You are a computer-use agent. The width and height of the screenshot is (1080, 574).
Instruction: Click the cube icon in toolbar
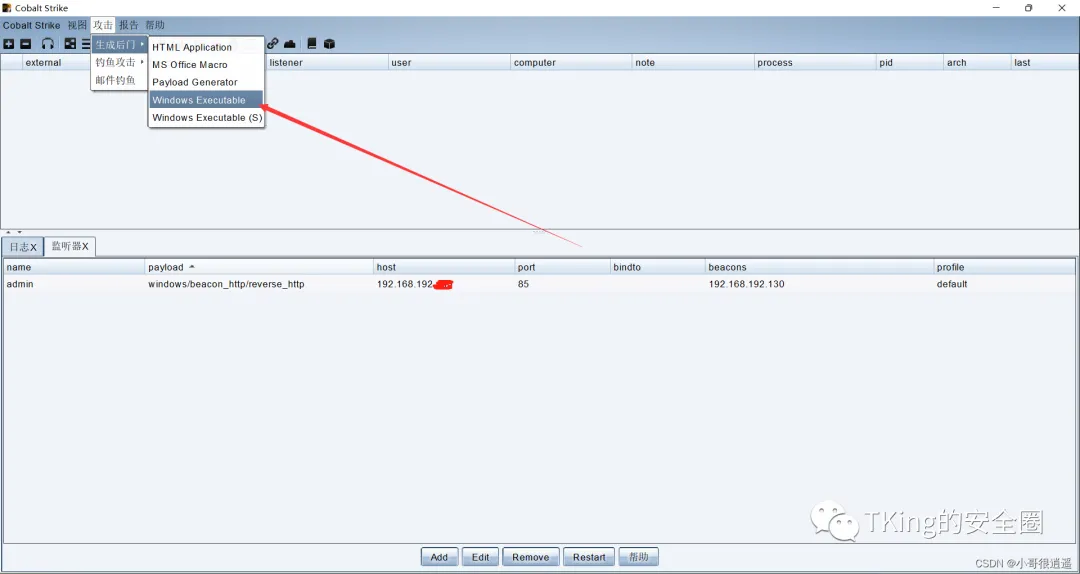click(x=329, y=44)
